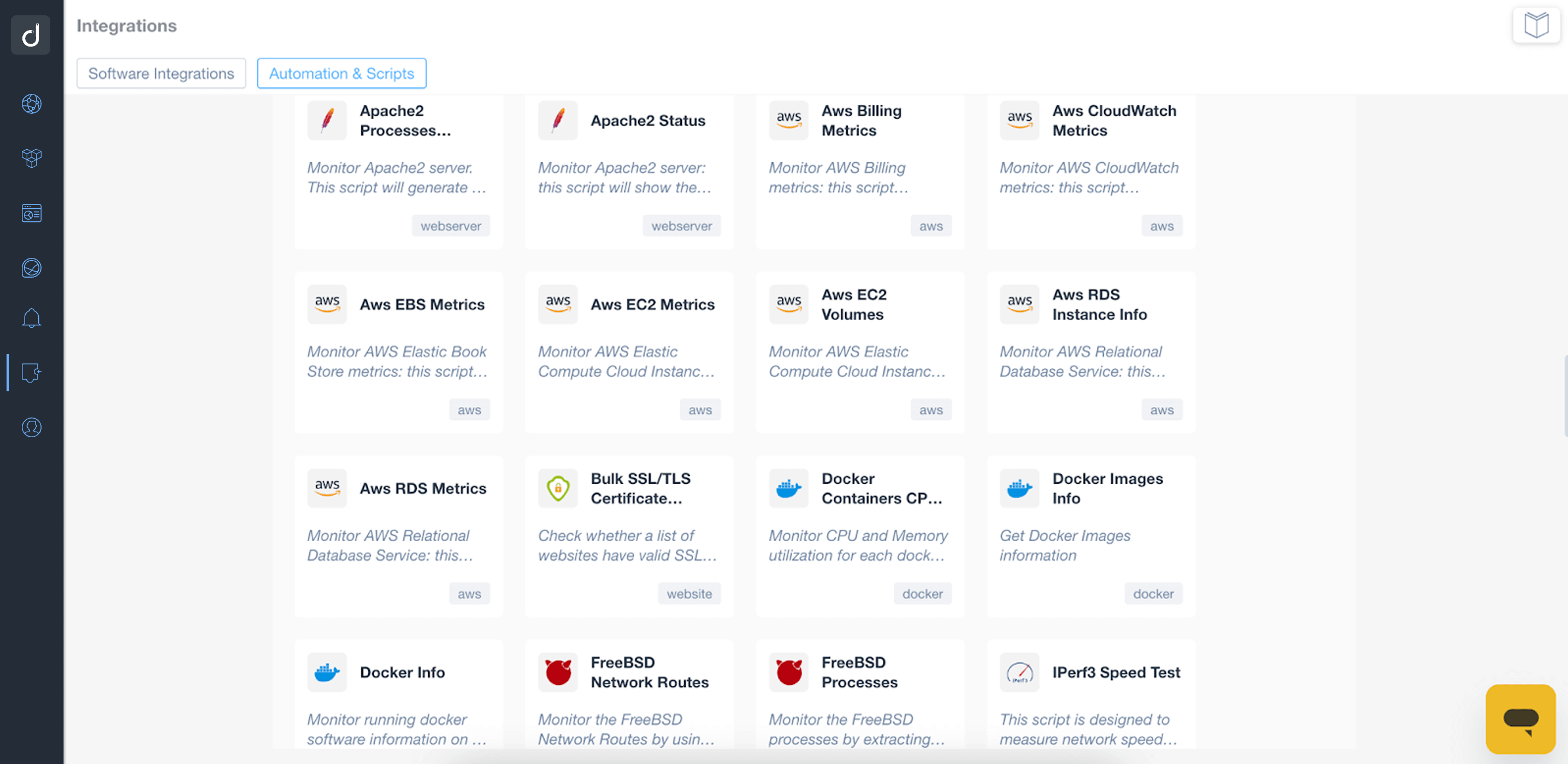Click webserver tag on Apache2 Processes card
Screen dimensions: 1568x764
451,226
